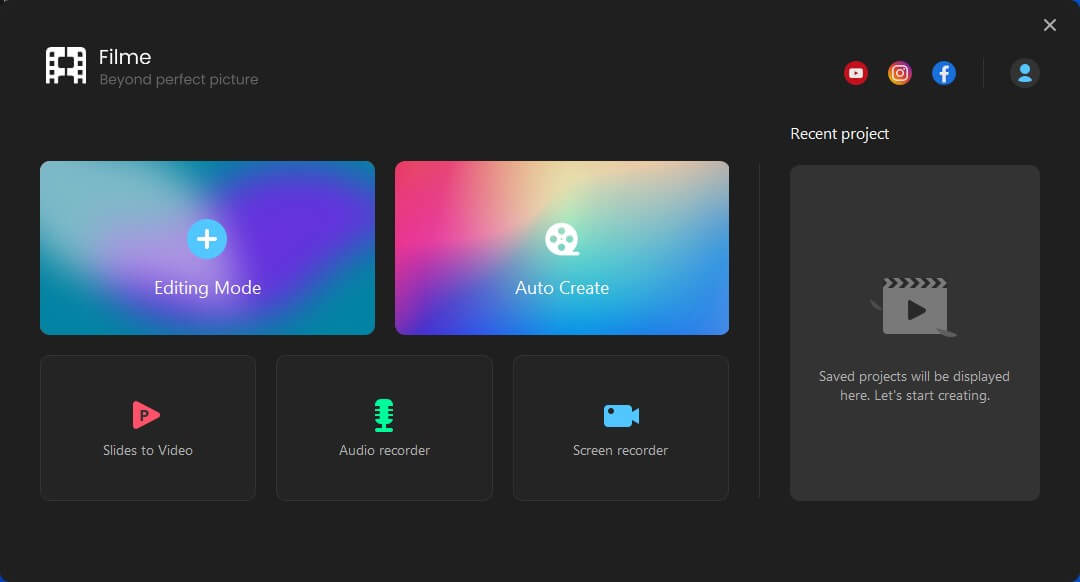1080x582 pixels.
Task: Start the Screen recorder
Action: 620,428
